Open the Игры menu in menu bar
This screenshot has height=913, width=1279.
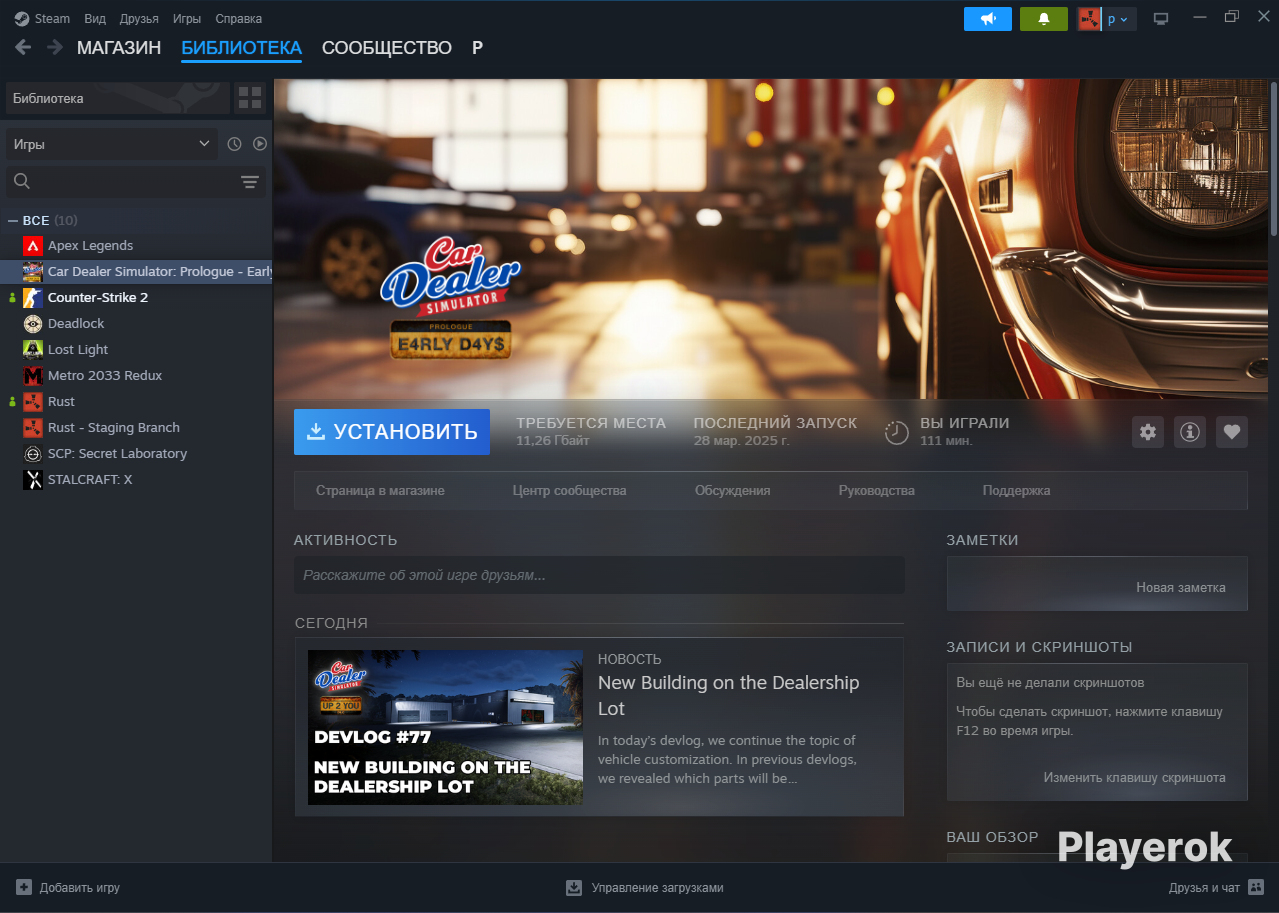pos(186,19)
